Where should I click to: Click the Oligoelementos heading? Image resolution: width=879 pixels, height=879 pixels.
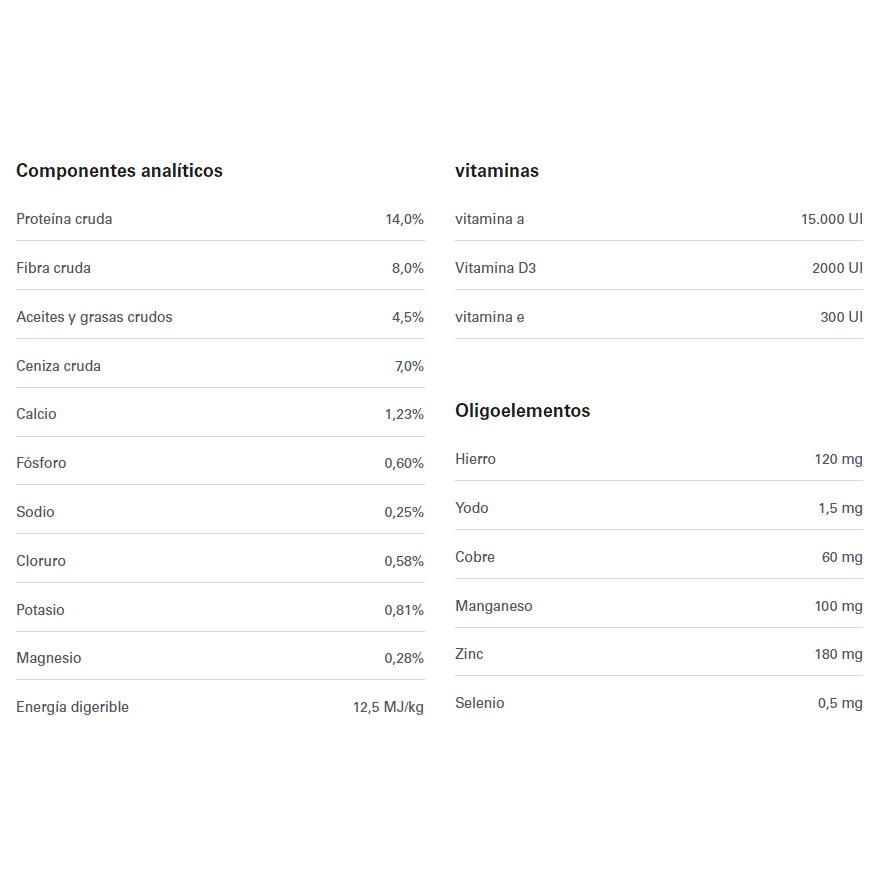[522, 411]
